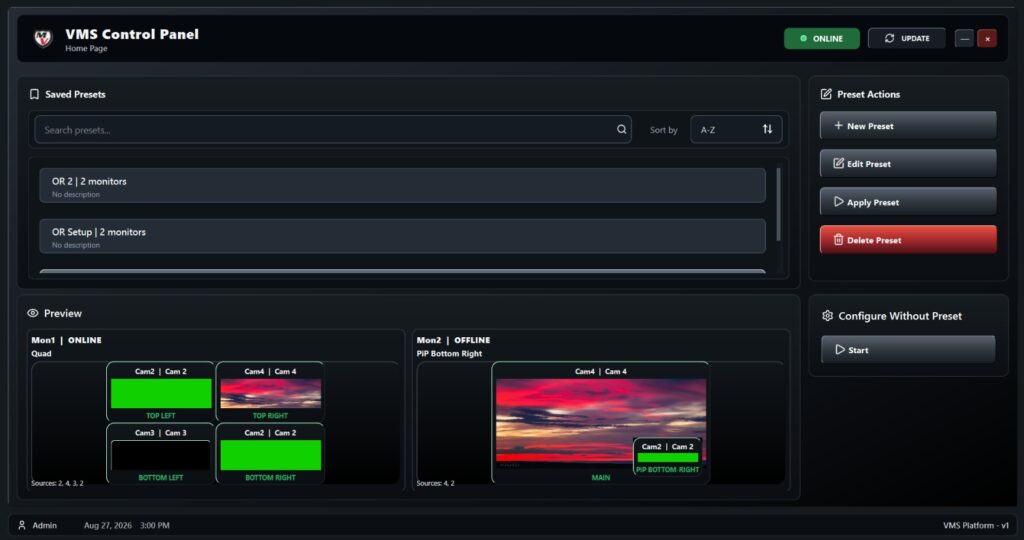Click the refresh icon on the Update button
The width and height of the screenshot is (1024, 540).
(889, 39)
